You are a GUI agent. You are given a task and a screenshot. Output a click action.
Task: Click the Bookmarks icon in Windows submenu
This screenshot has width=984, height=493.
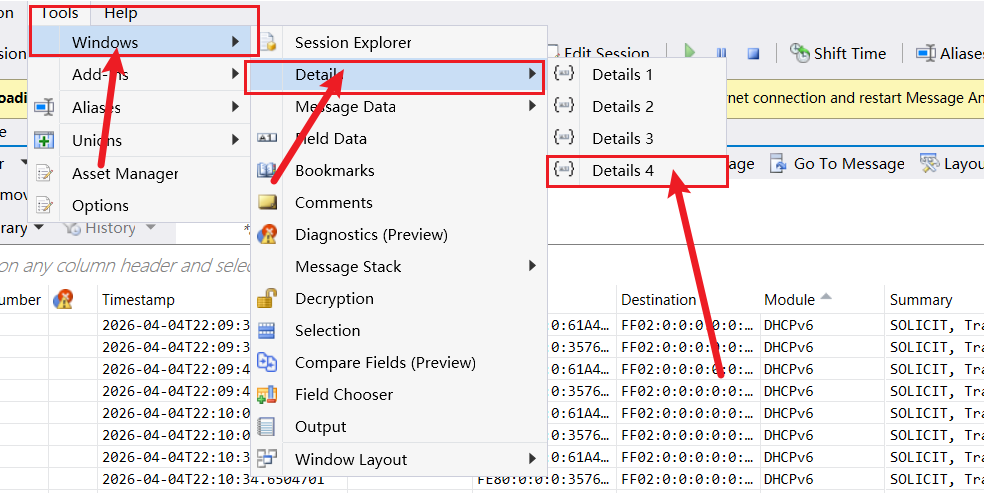pos(267,171)
